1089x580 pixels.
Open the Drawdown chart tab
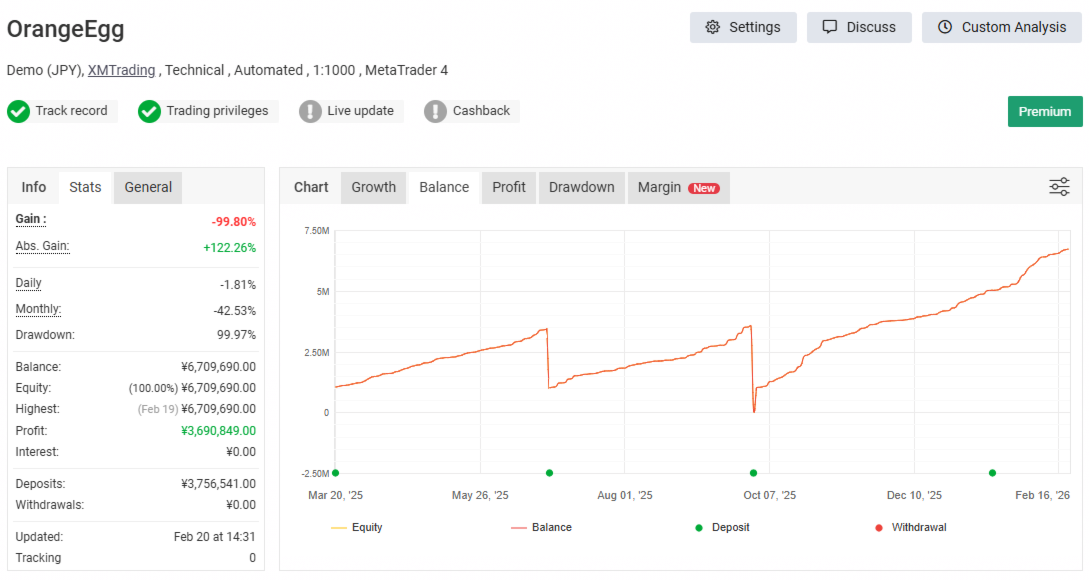582,188
